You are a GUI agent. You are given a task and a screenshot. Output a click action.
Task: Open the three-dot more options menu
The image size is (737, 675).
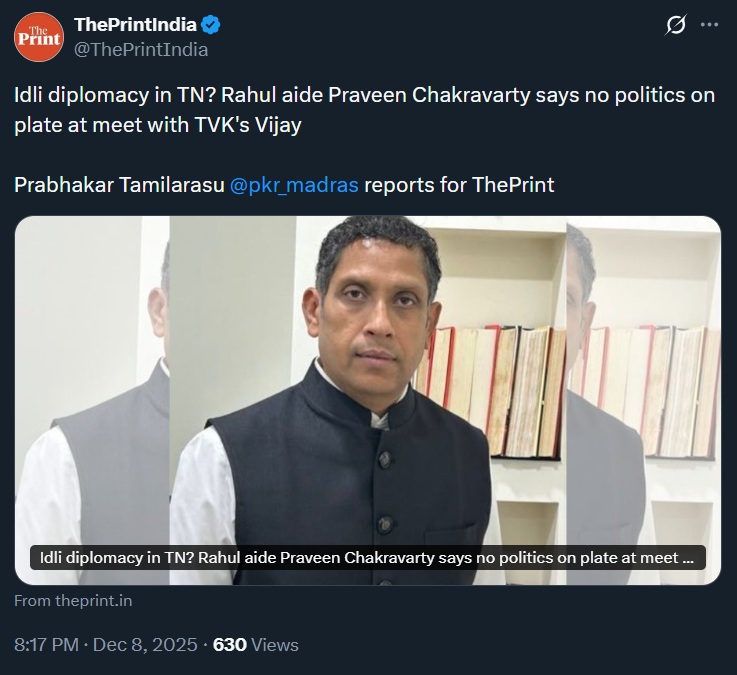coord(709,26)
